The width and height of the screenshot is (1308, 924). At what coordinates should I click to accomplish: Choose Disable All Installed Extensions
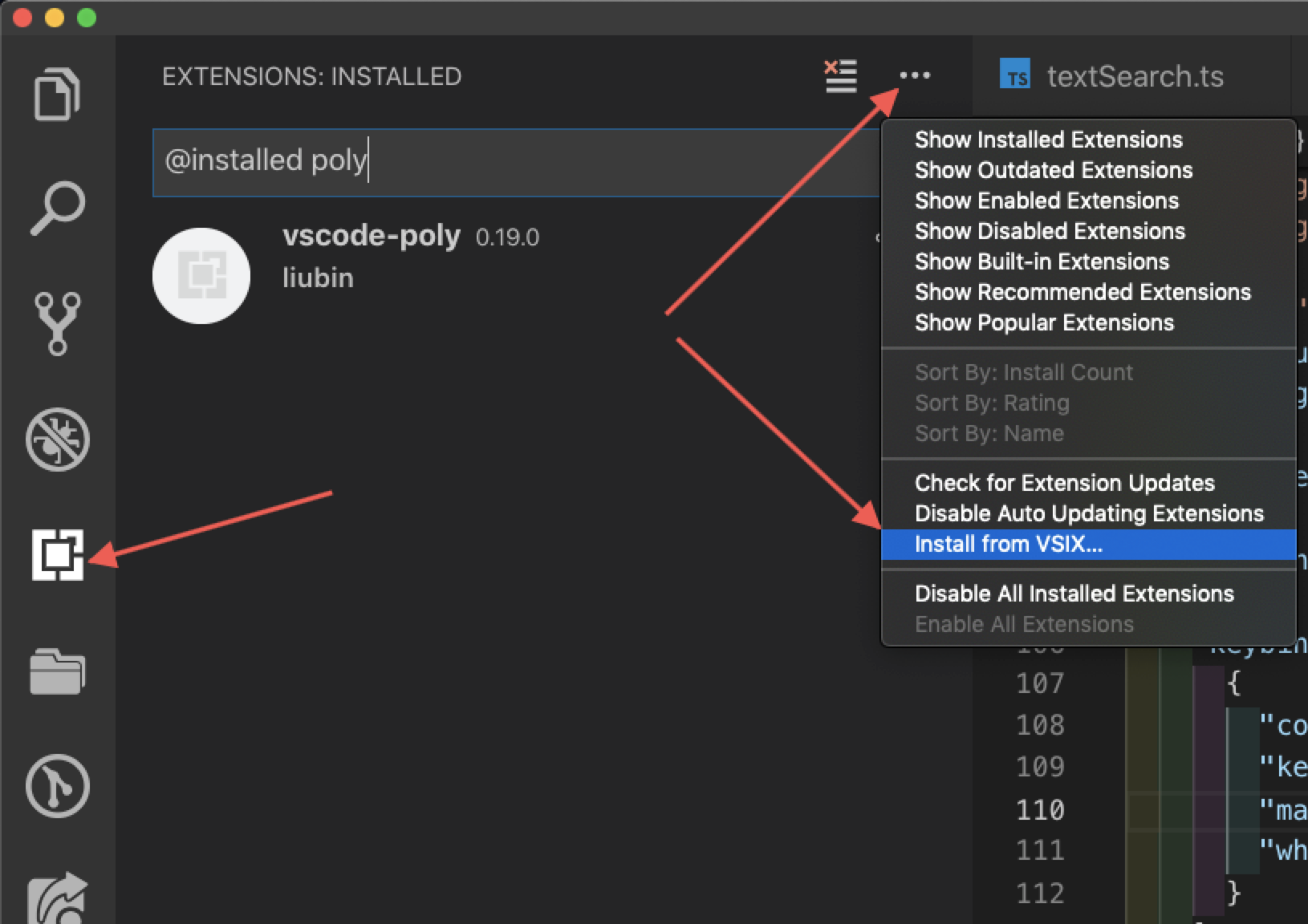[x=1074, y=594]
